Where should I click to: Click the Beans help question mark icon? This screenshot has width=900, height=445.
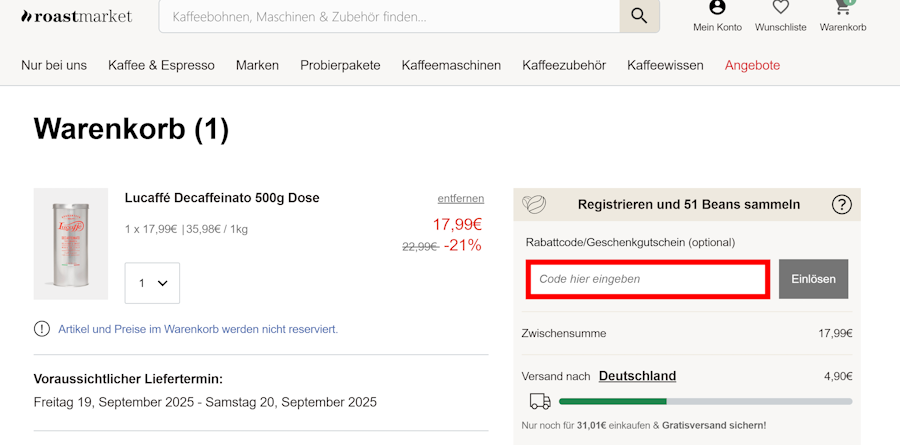point(841,204)
